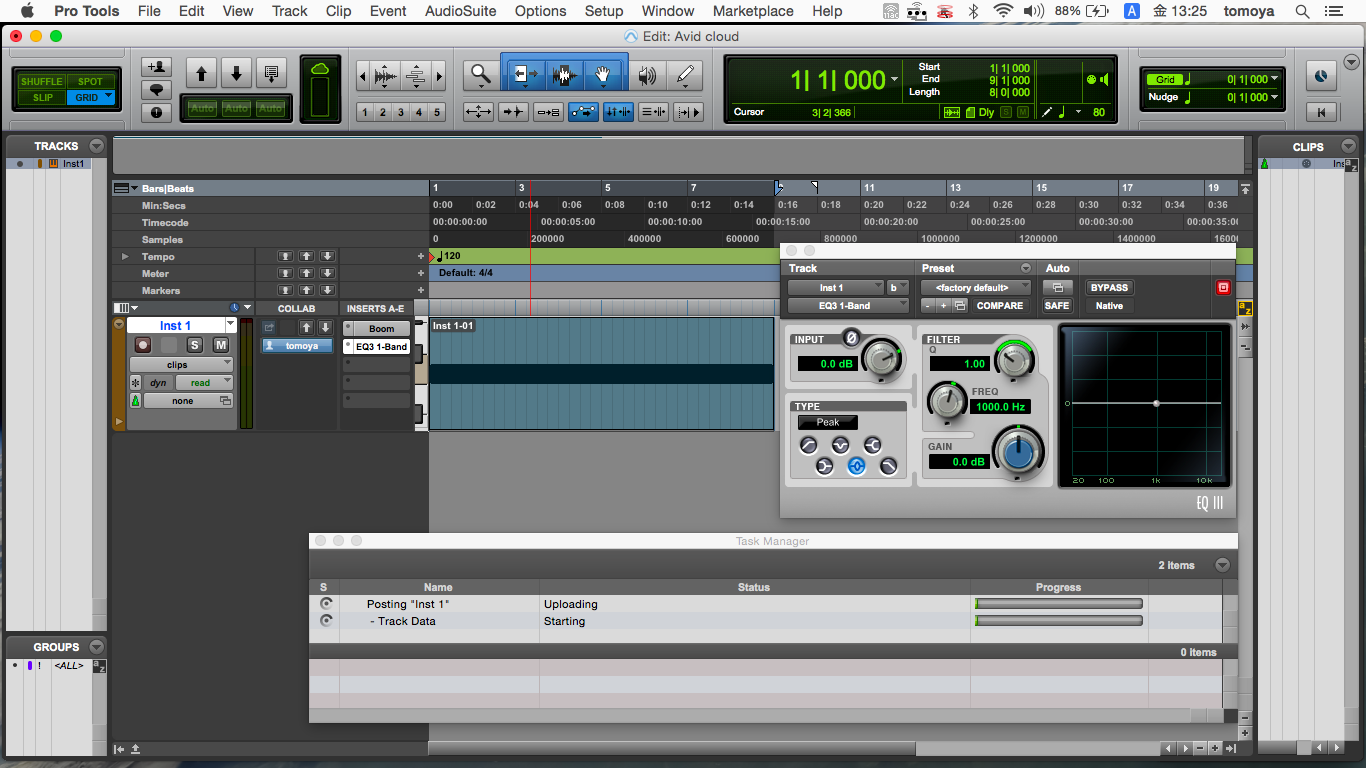The image size is (1366, 768).
Task: Open the Marketplace menu
Action: point(752,11)
